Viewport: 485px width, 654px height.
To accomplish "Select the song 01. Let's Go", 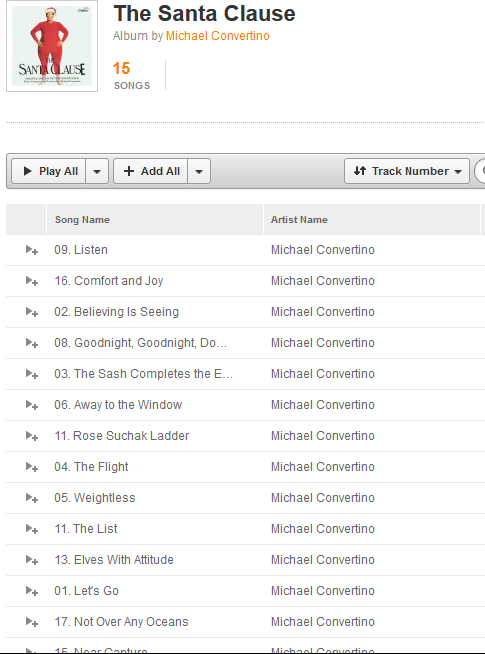I will coord(86,591).
